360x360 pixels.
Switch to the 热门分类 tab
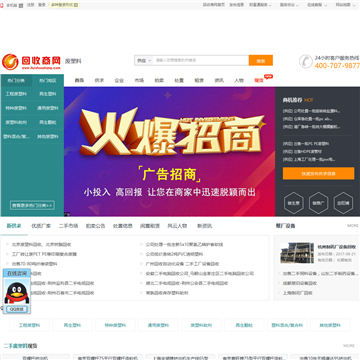(x=16, y=80)
